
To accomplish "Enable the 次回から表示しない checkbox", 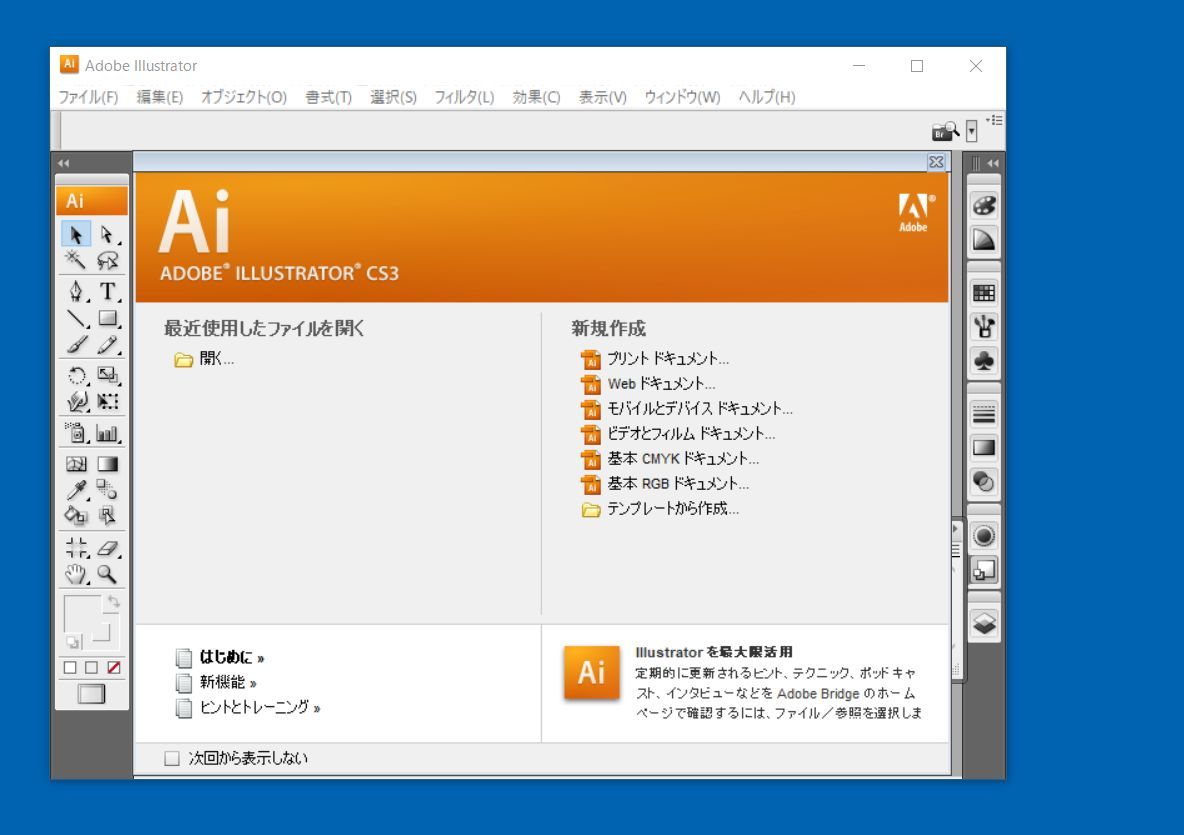I will click(172, 757).
